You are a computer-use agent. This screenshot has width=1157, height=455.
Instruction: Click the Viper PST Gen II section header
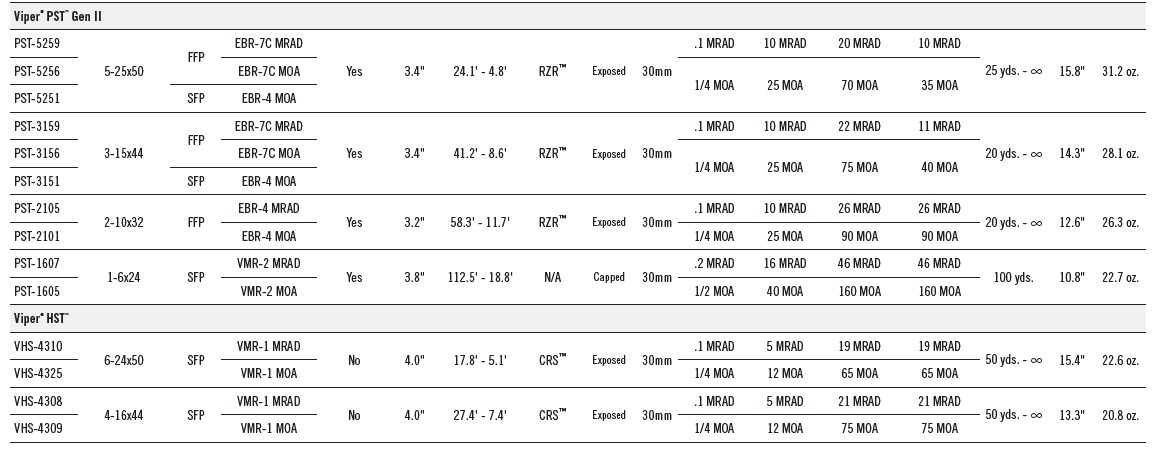pos(58,15)
